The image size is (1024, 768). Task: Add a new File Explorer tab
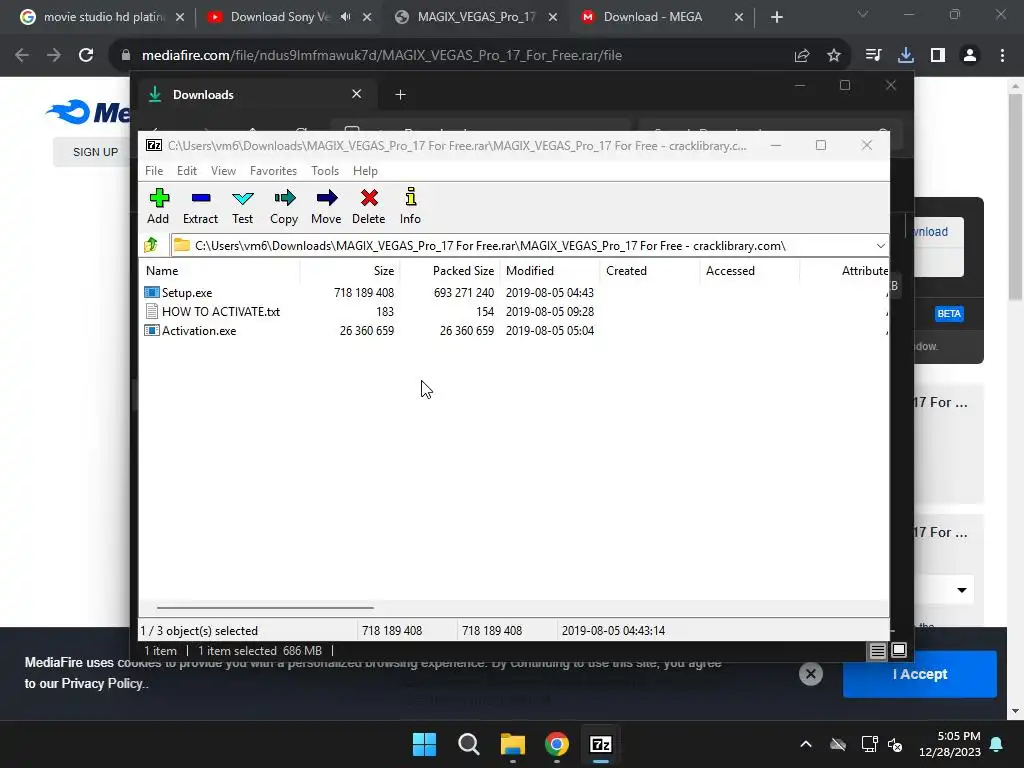(x=400, y=95)
